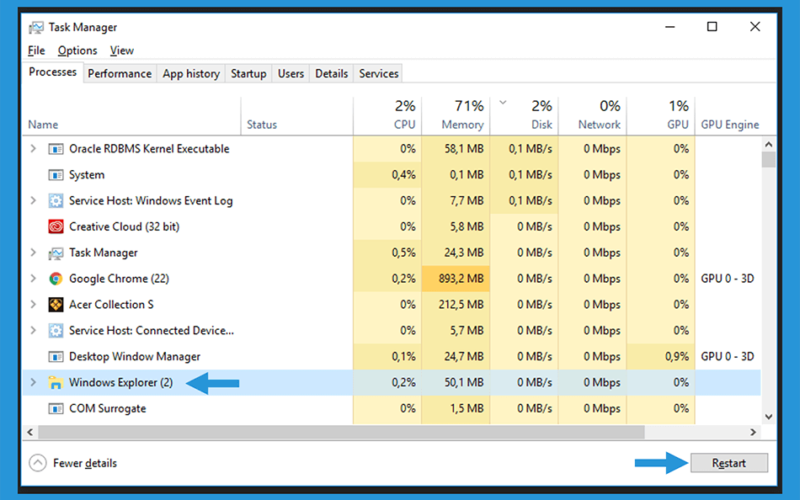Click the Service Host: Connected Device gear icon
This screenshot has height=500, width=800.
pos(56,331)
